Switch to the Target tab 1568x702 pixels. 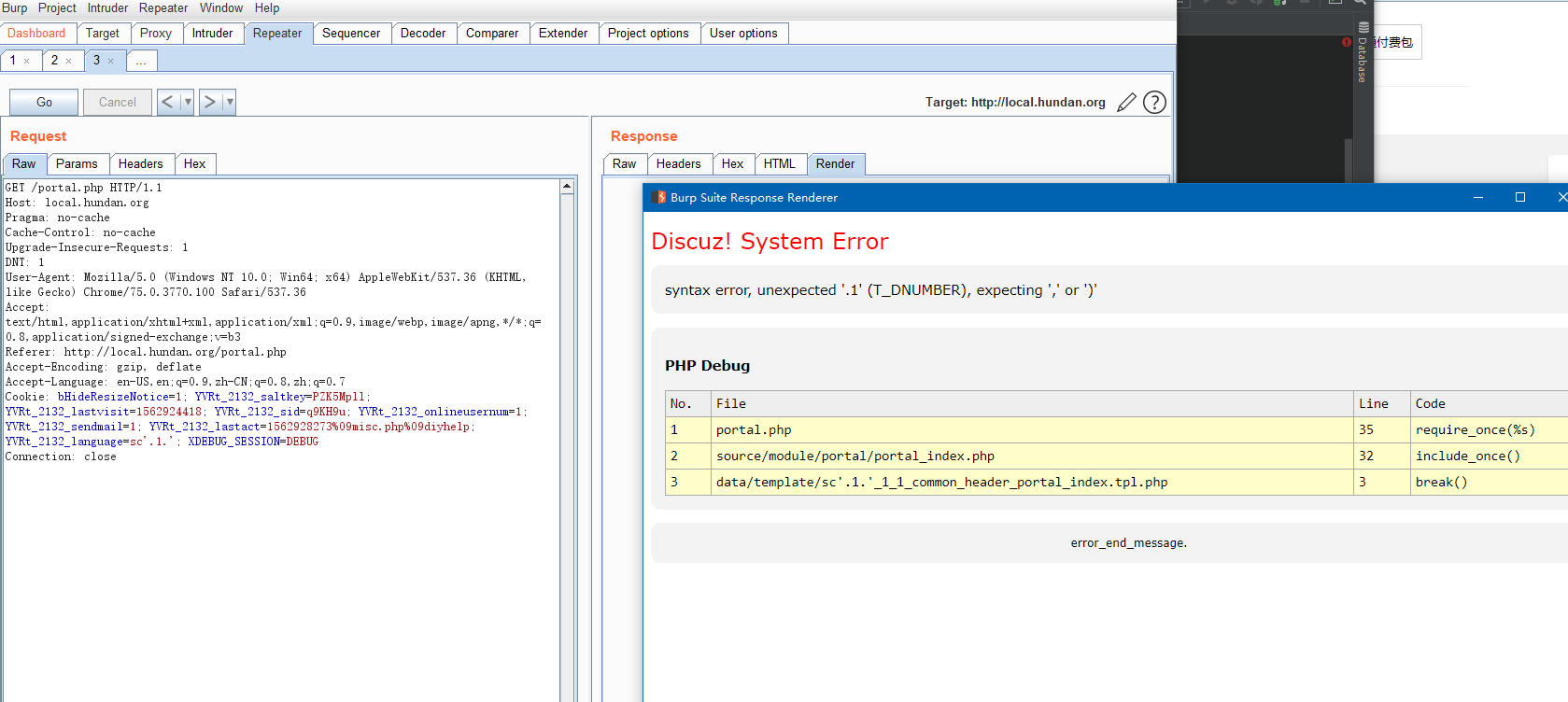pyautogui.click(x=103, y=33)
